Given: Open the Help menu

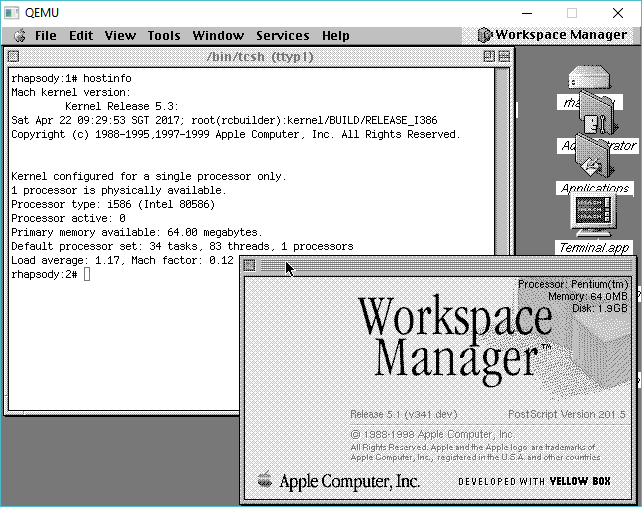Looking at the screenshot, I should tap(336, 35).
